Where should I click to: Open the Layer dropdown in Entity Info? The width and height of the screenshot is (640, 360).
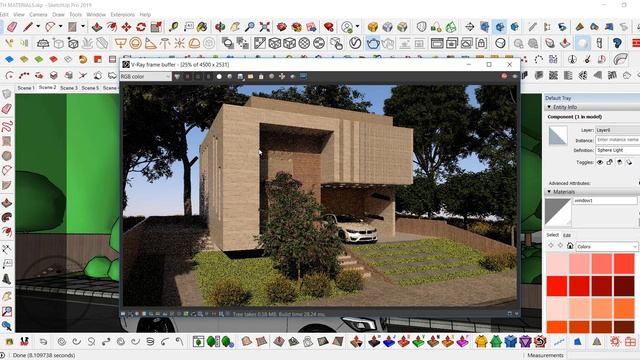coord(618,130)
